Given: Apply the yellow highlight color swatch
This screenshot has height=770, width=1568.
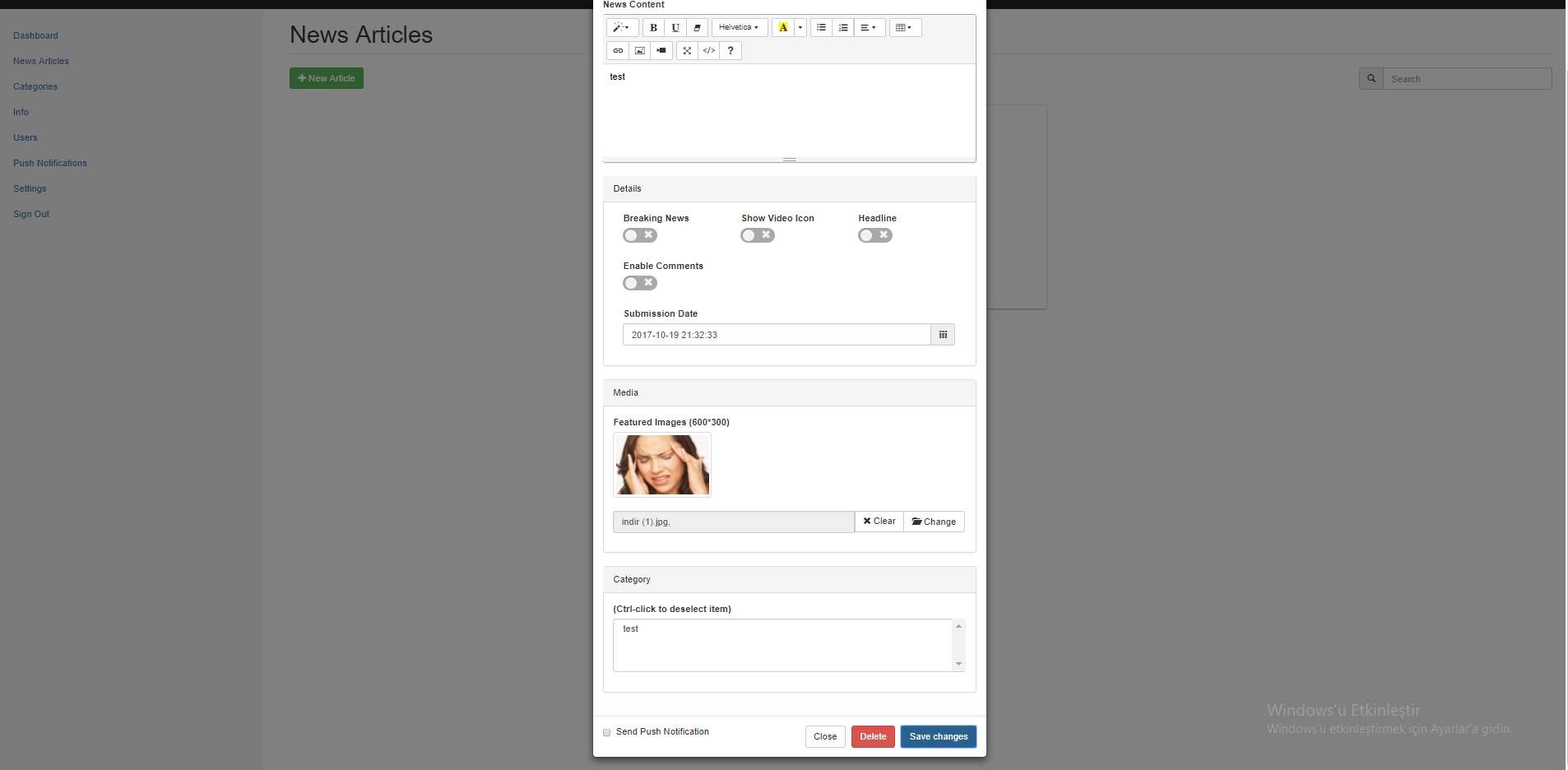Looking at the screenshot, I should (x=783, y=28).
